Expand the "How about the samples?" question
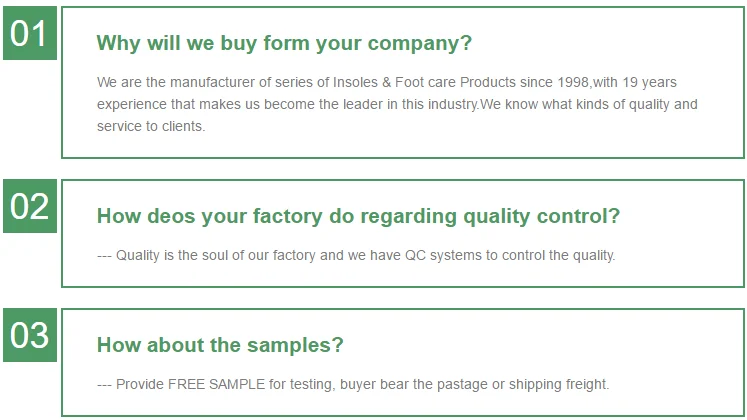The height and width of the screenshot is (420, 747). point(220,345)
